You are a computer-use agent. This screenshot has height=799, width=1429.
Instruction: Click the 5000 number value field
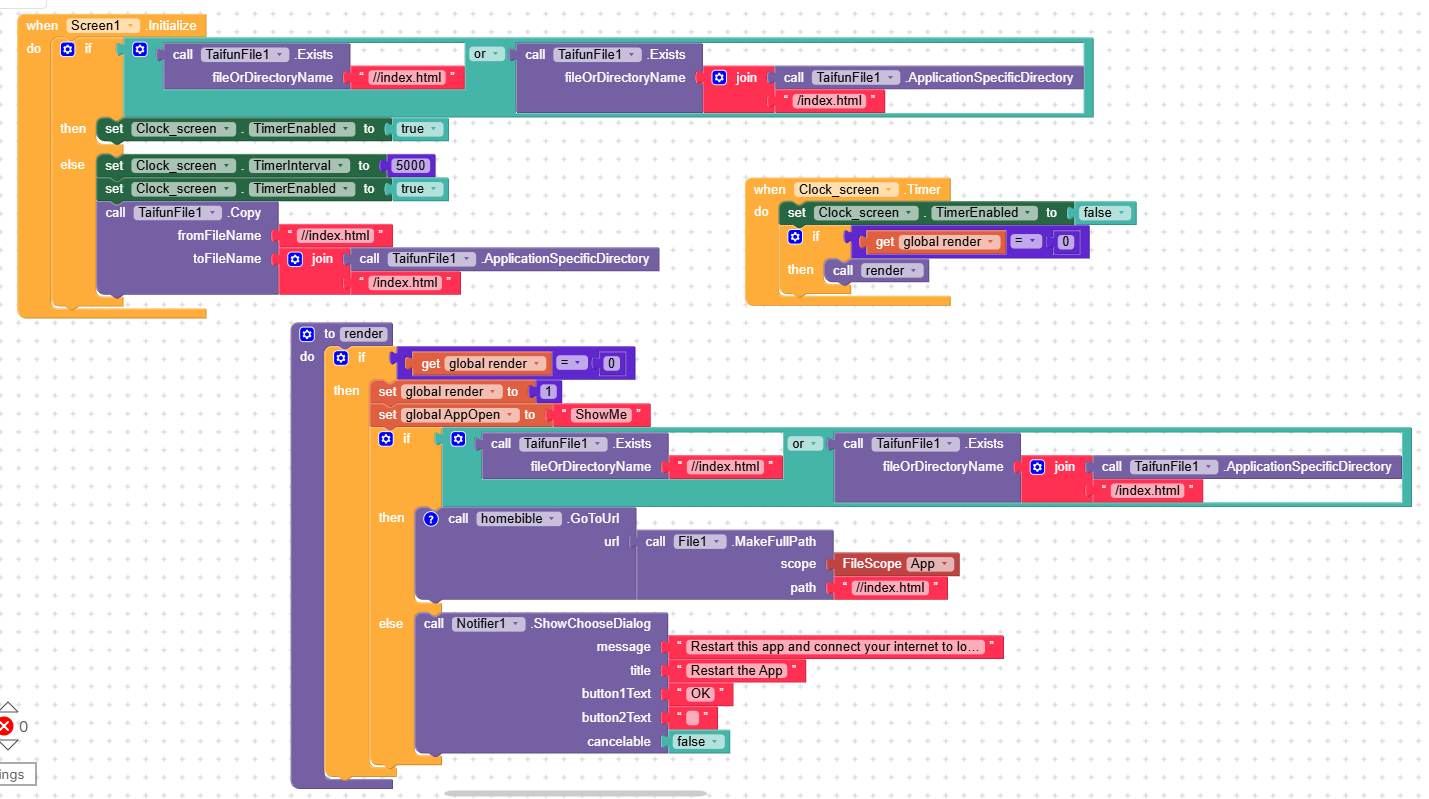point(410,166)
